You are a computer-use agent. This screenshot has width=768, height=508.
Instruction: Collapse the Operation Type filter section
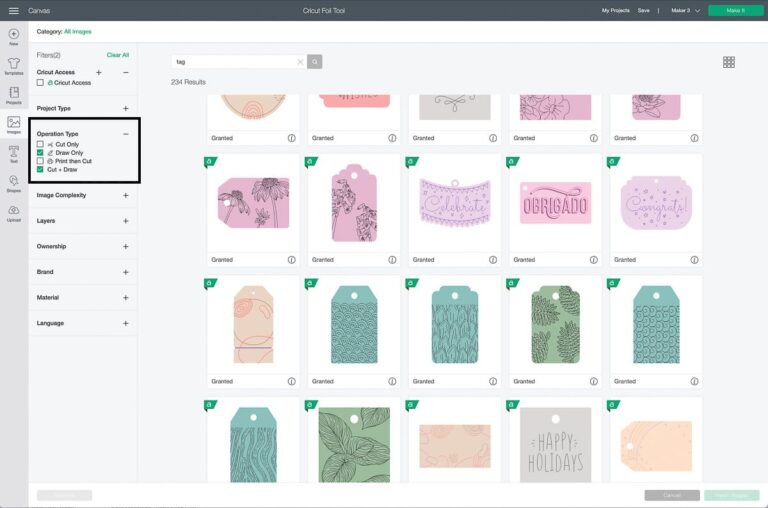coord(125,134)
